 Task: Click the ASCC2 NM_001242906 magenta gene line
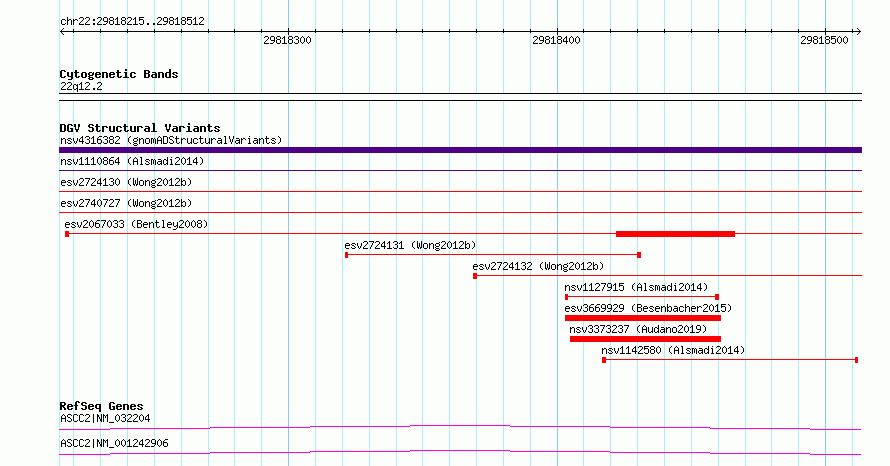click(460, 452)
